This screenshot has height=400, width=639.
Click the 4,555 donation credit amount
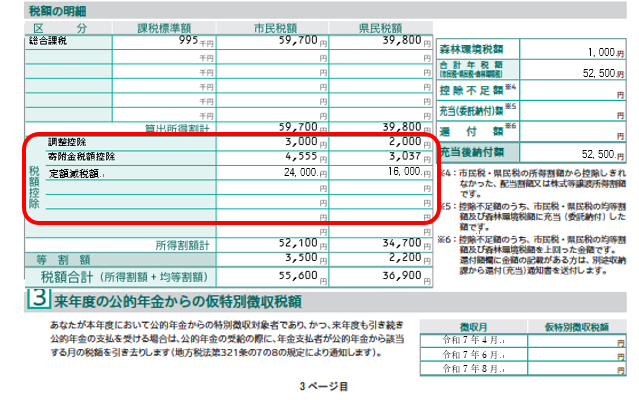[x=301, y=156]
